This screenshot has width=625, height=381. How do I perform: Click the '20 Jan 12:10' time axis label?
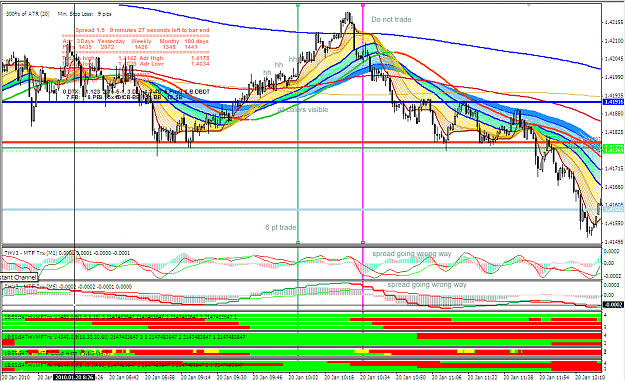click(590, 377)
